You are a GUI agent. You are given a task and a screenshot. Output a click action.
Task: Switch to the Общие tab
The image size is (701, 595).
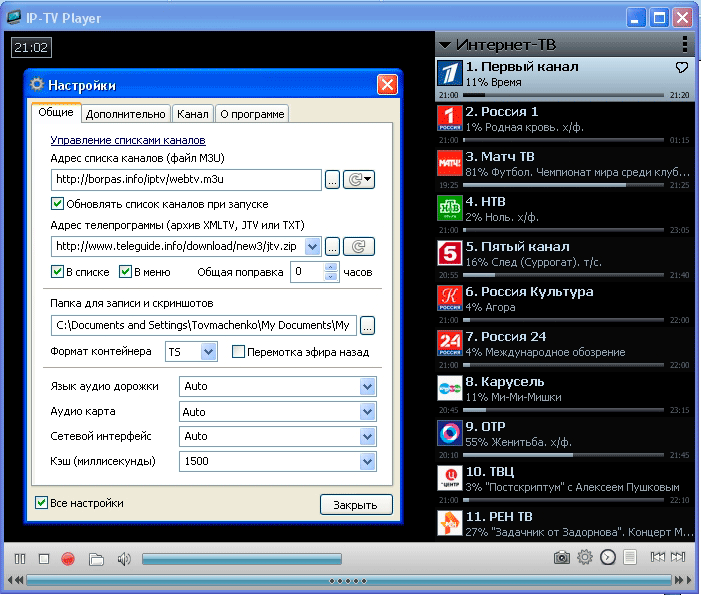point(56,112)
